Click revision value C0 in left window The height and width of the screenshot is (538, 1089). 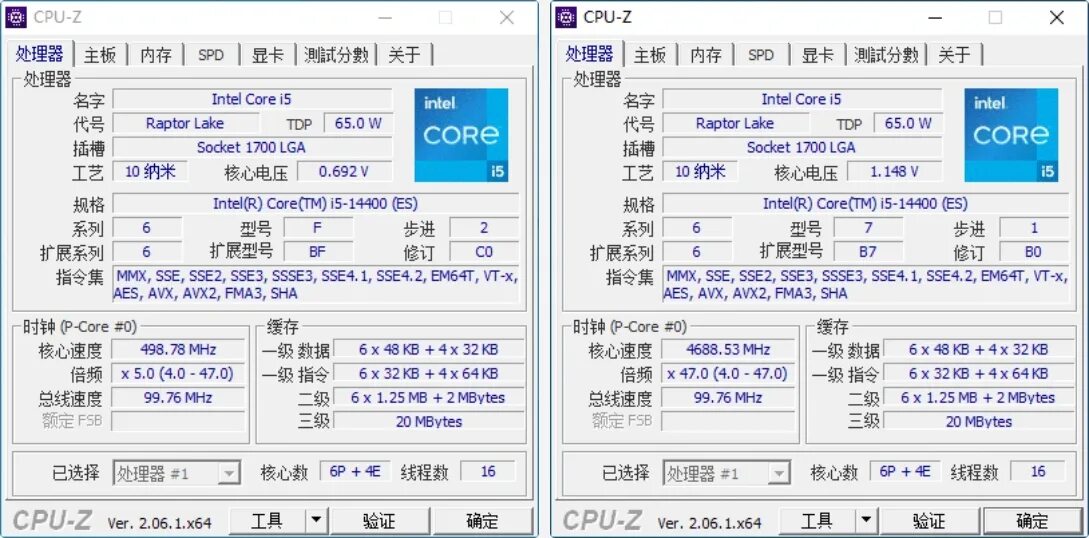point(484,251)
